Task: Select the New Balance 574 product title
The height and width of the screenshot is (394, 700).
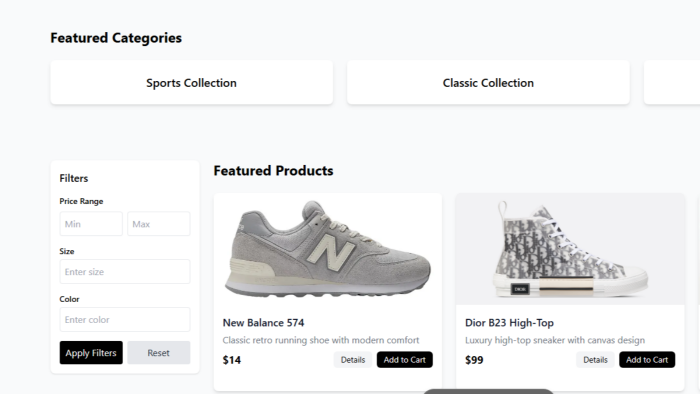Action: coord(263,323)
